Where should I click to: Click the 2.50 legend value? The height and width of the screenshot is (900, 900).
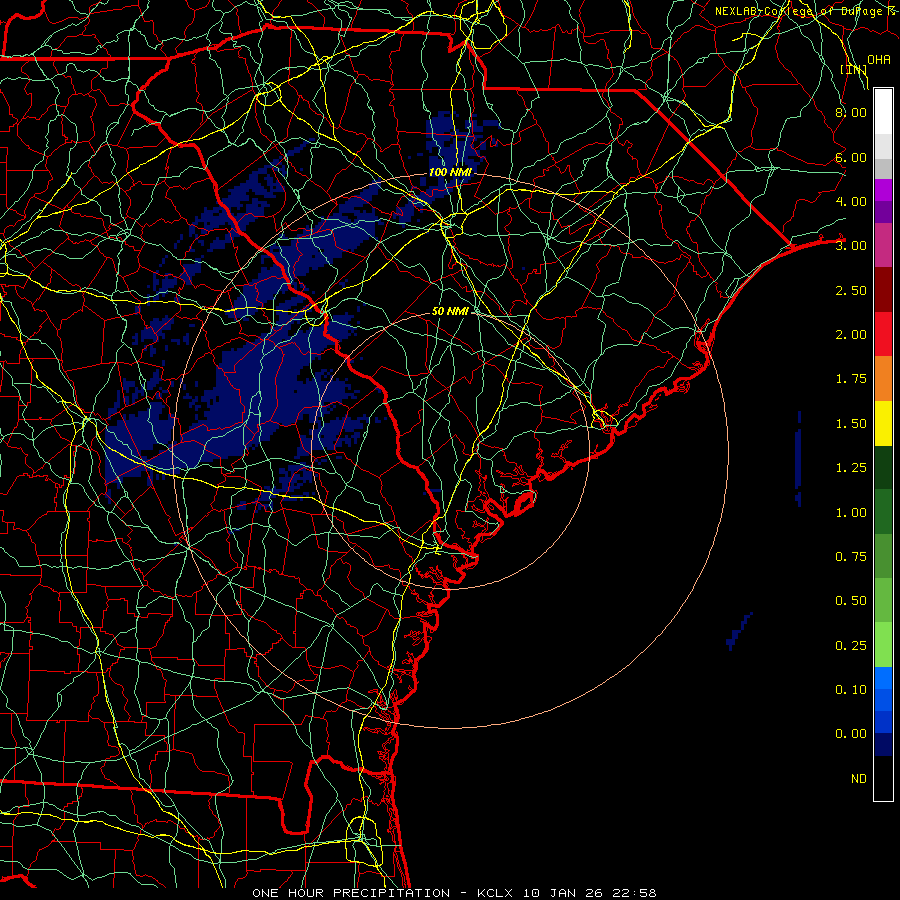click(851, 290)
